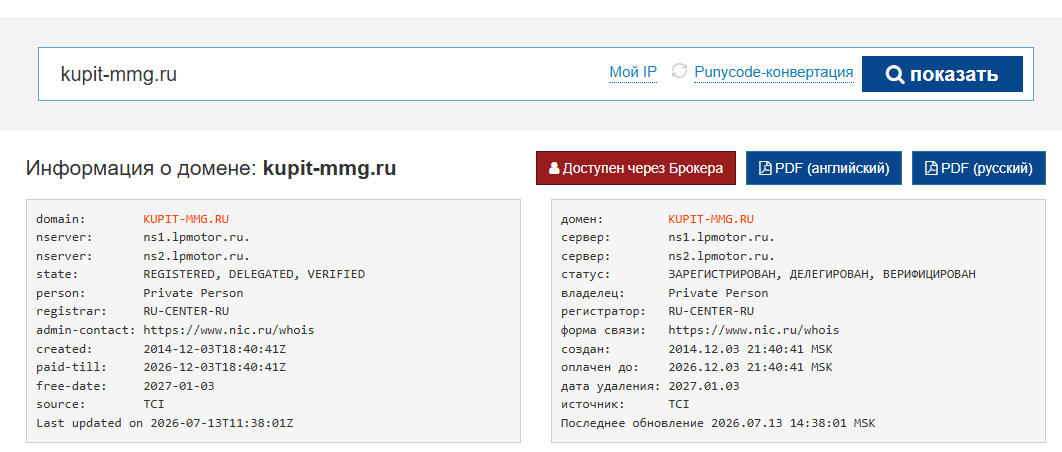Select TCI in source row

coord(154,404)
